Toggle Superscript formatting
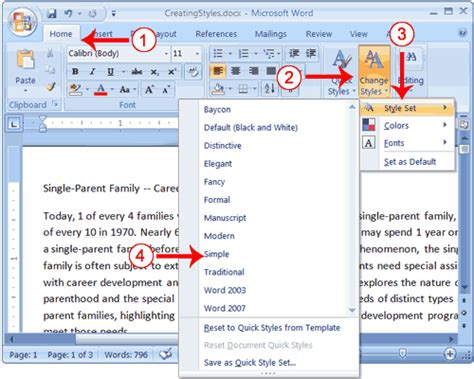The width and height of the screenshot is (474, 379). point(172,72)
